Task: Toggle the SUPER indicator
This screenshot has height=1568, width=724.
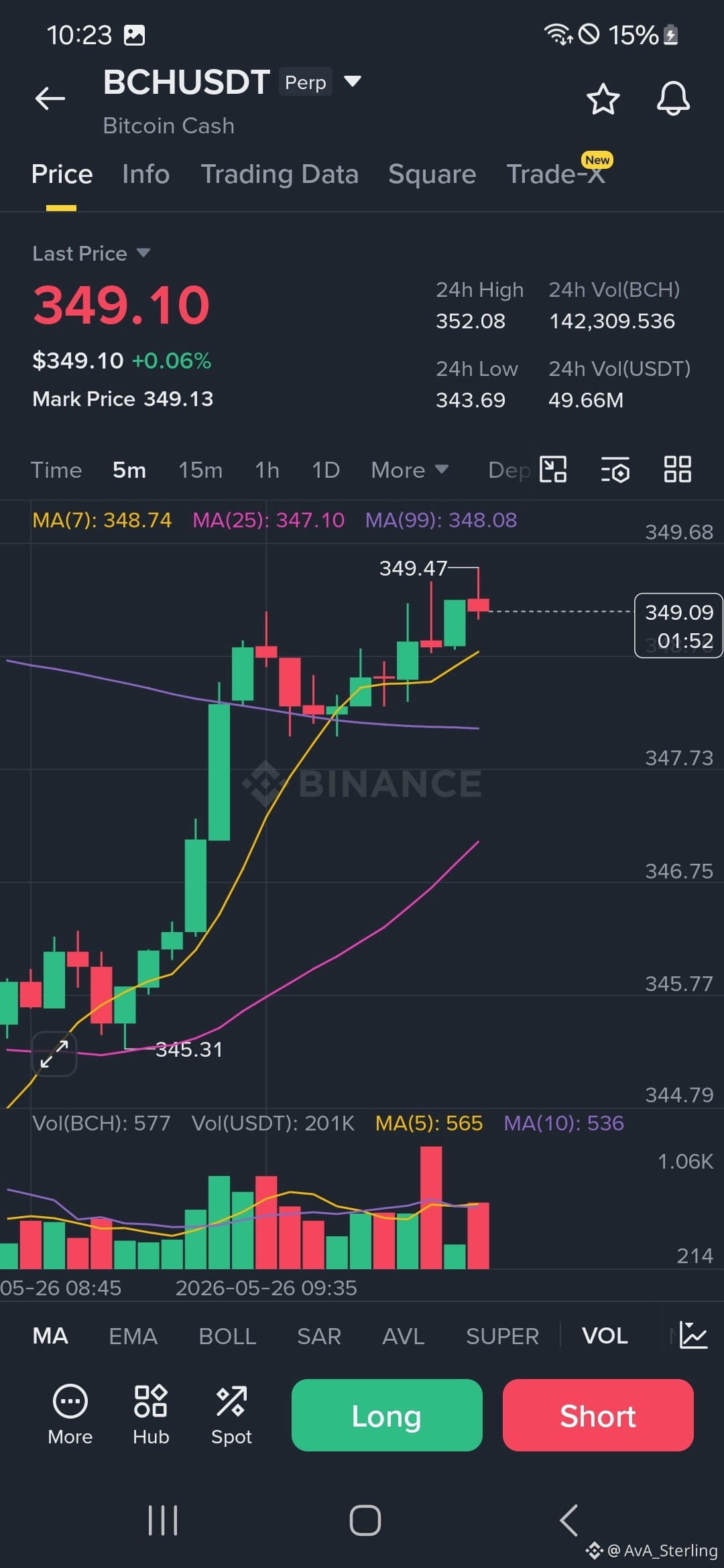Action: point(503,1336)
